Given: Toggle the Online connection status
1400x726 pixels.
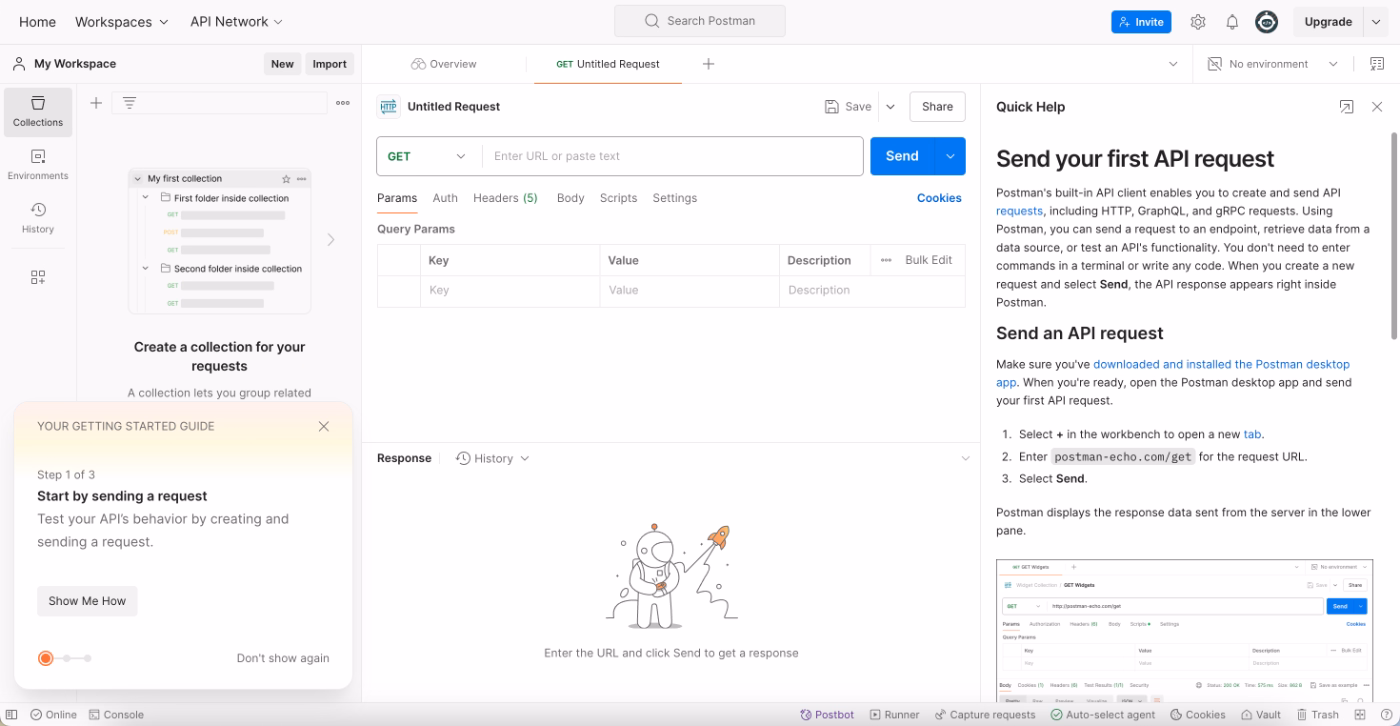Looking at the screenshot, I should (52, 714).
